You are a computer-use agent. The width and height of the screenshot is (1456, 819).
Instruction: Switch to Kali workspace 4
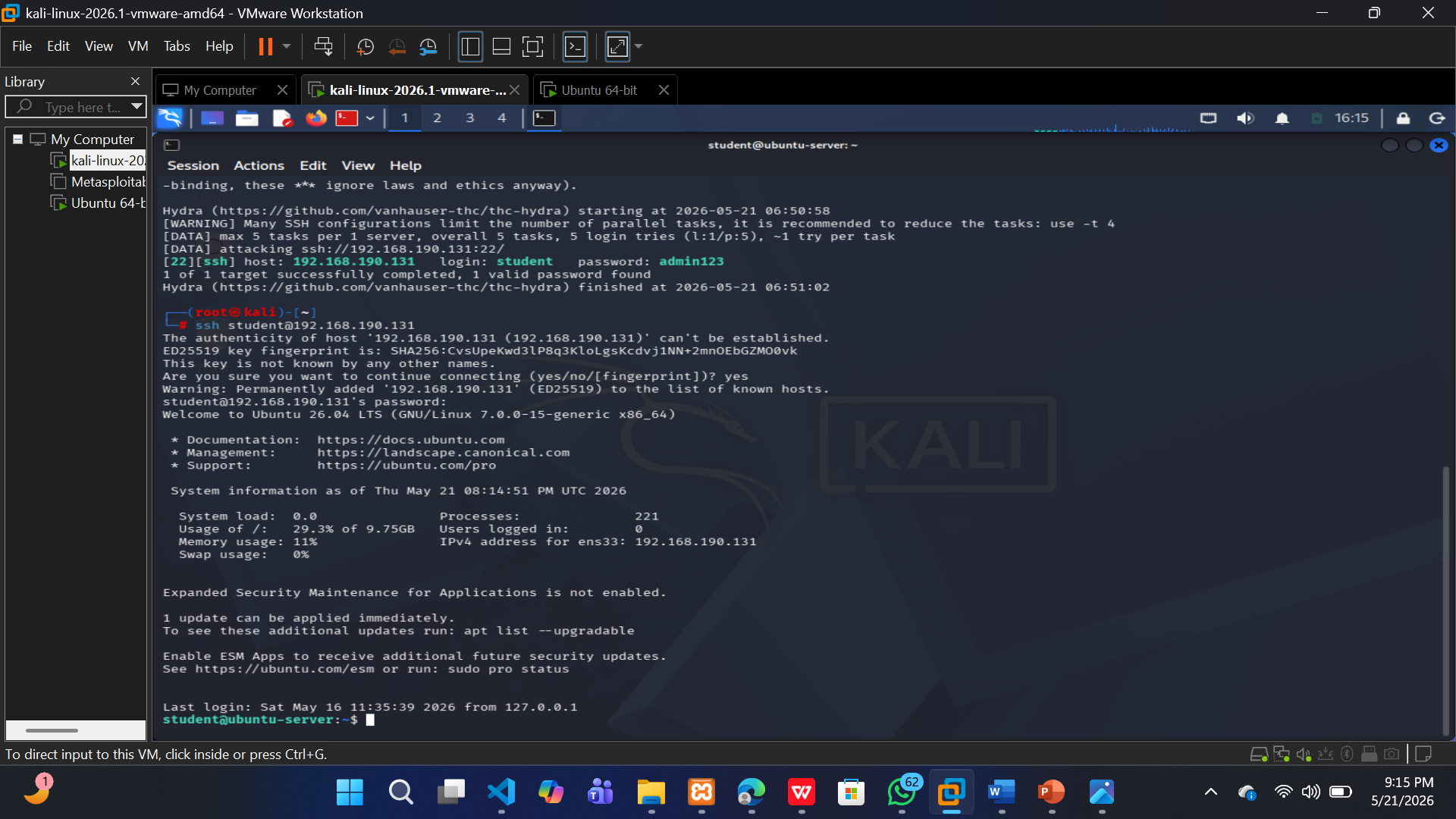502,118
